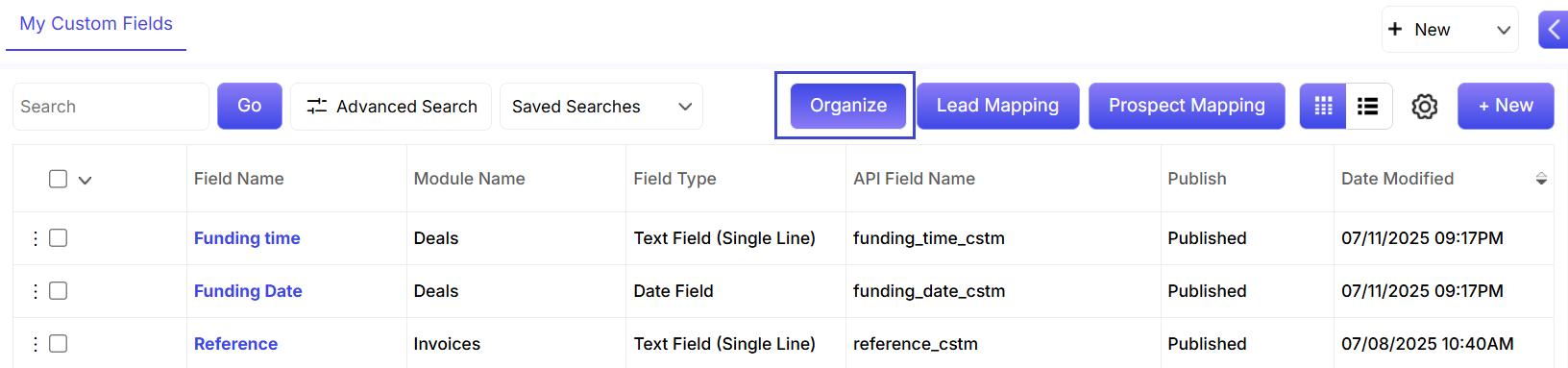Open the Lead Mapping button
This screenshot has width=1568, height=368.
(x=997, y=106)
